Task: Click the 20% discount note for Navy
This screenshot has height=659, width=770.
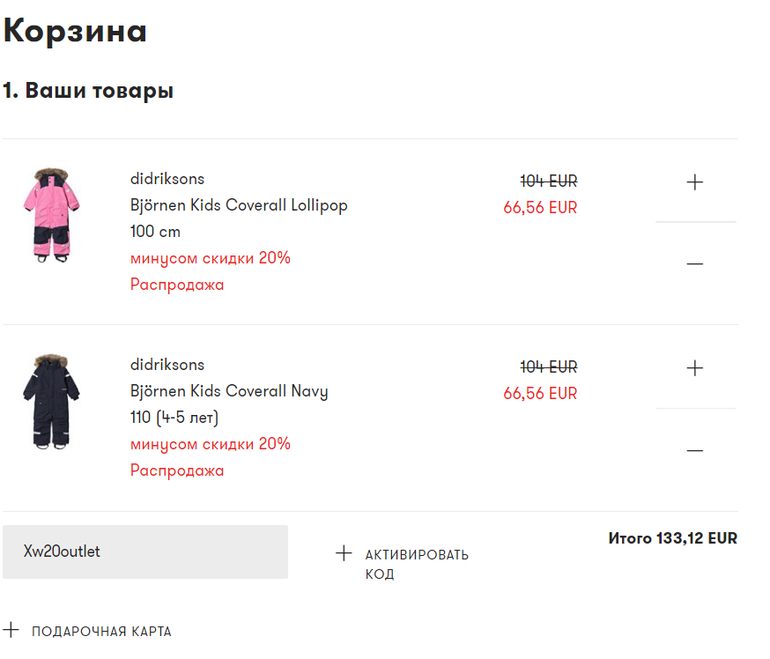Action: 210,444
